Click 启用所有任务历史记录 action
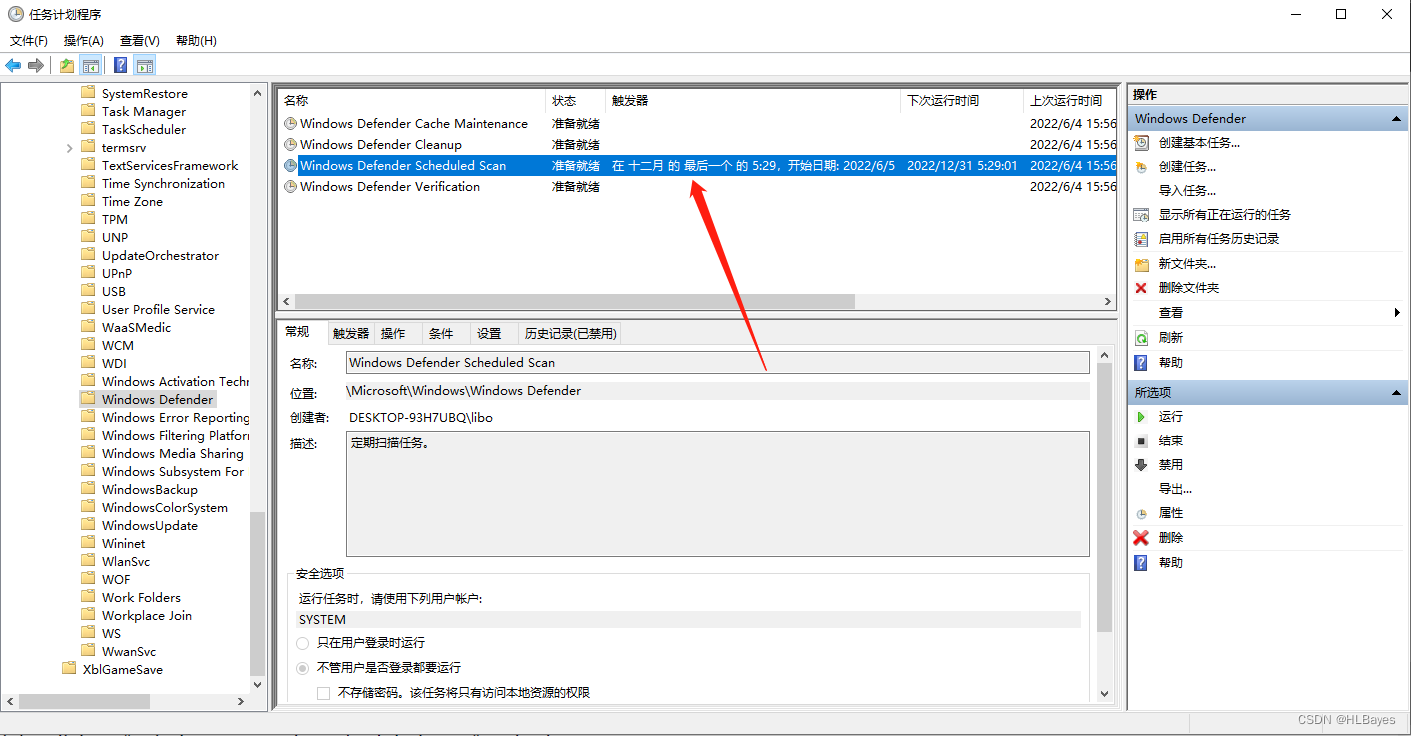The height and width of the screenshot is (736, 1411). 1218,239
